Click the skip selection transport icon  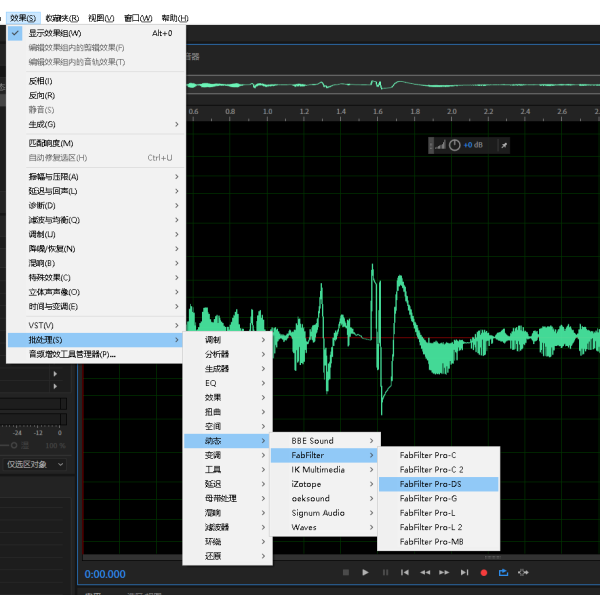(x=524, y=573)
